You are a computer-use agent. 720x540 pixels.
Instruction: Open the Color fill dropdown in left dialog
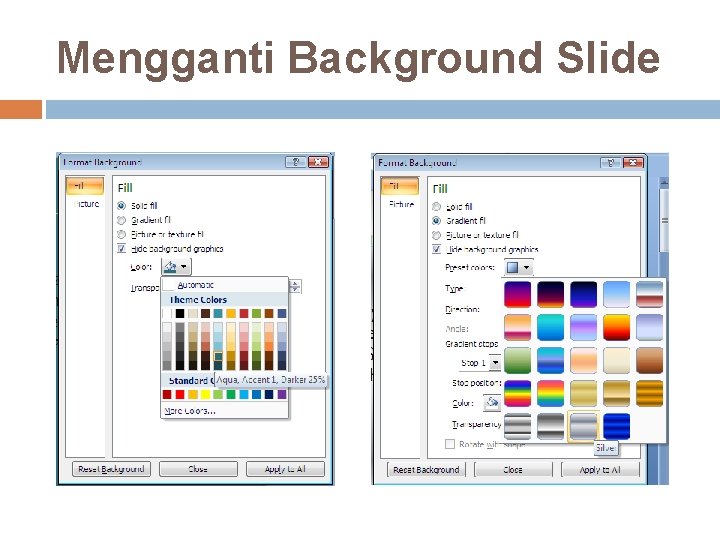(176, 267)
